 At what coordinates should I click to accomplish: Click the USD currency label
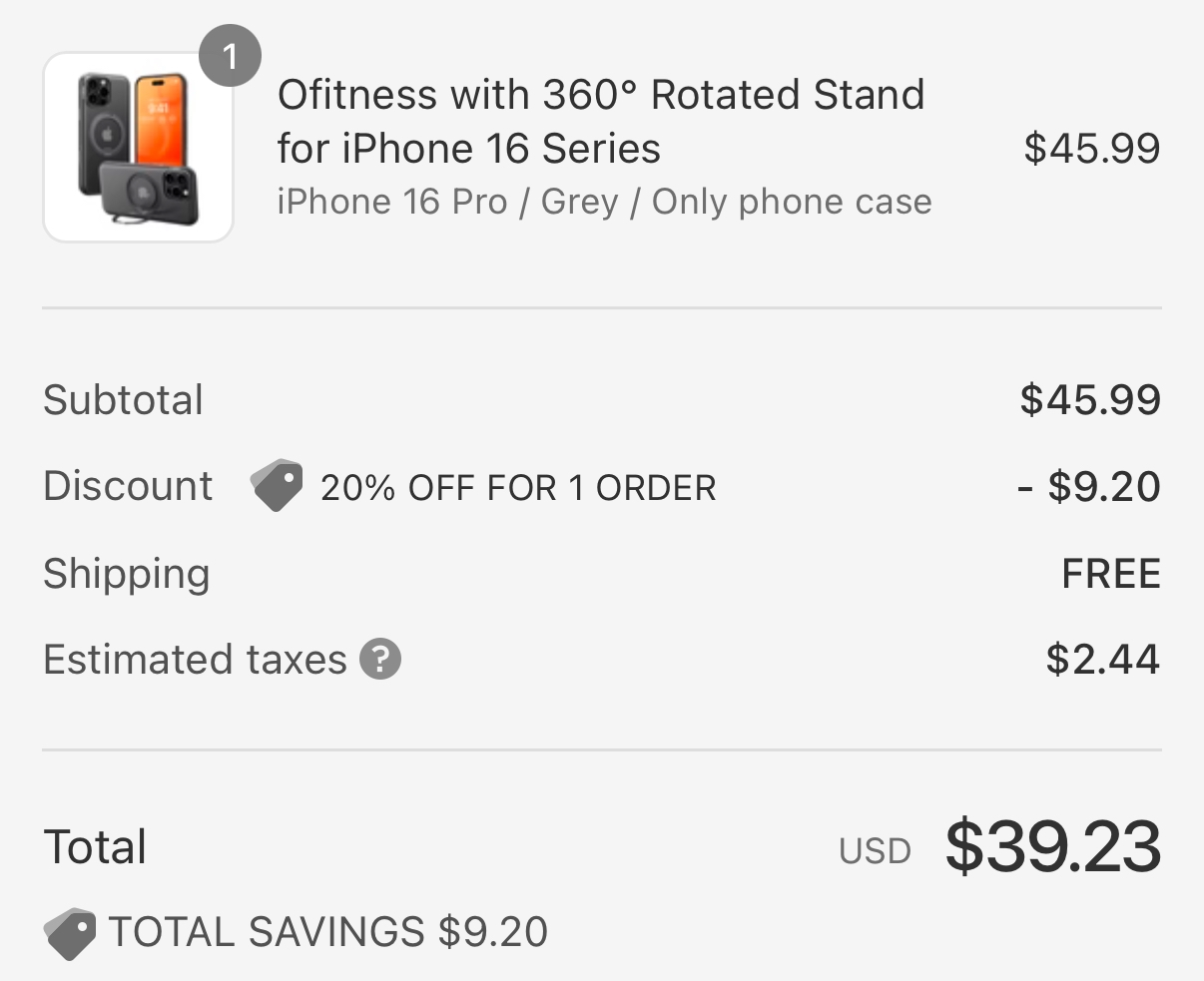(x=875, y=851)
